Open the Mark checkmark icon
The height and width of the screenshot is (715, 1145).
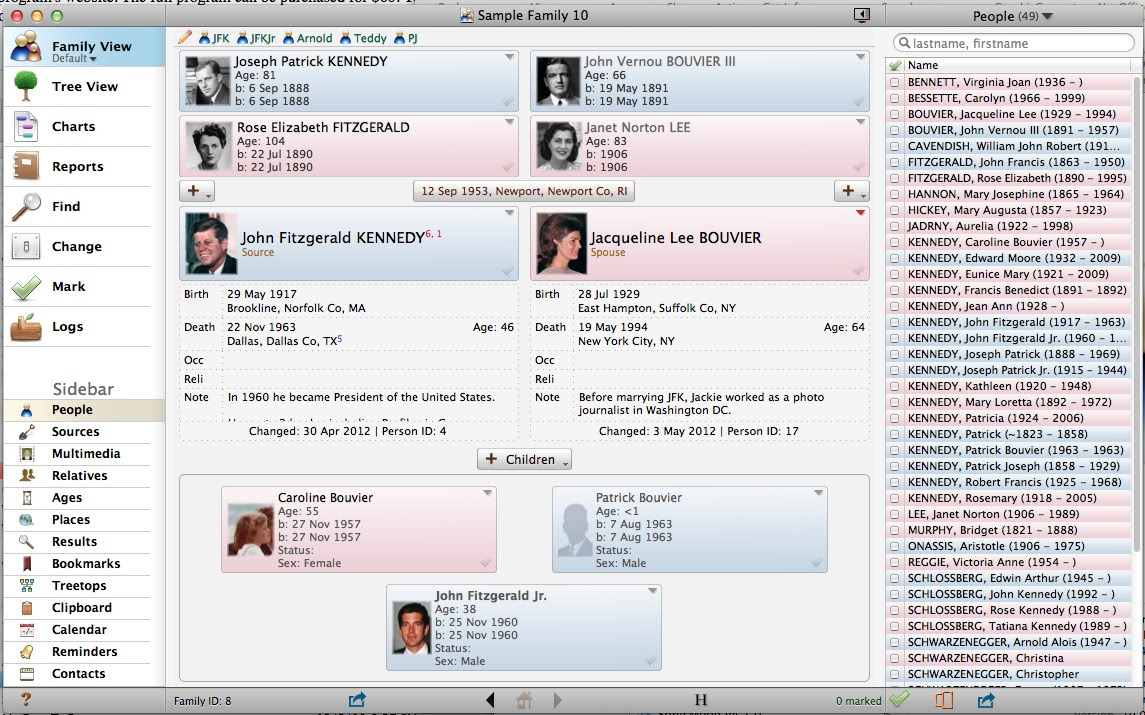(26, 287)
